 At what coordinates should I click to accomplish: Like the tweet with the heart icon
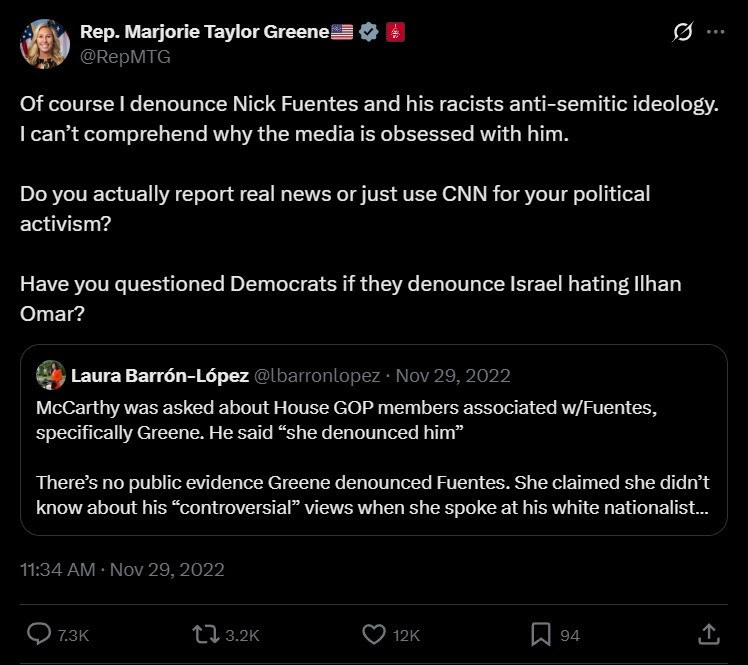point(373,634)
